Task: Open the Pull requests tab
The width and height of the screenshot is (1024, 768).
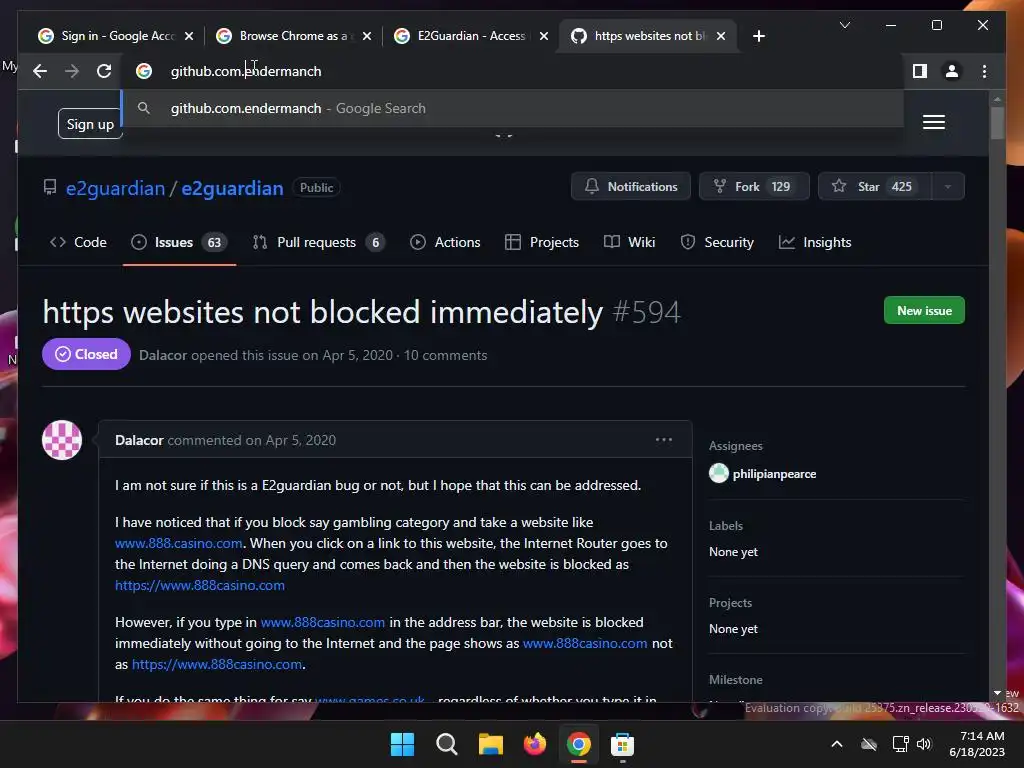Action: (319, 242)
